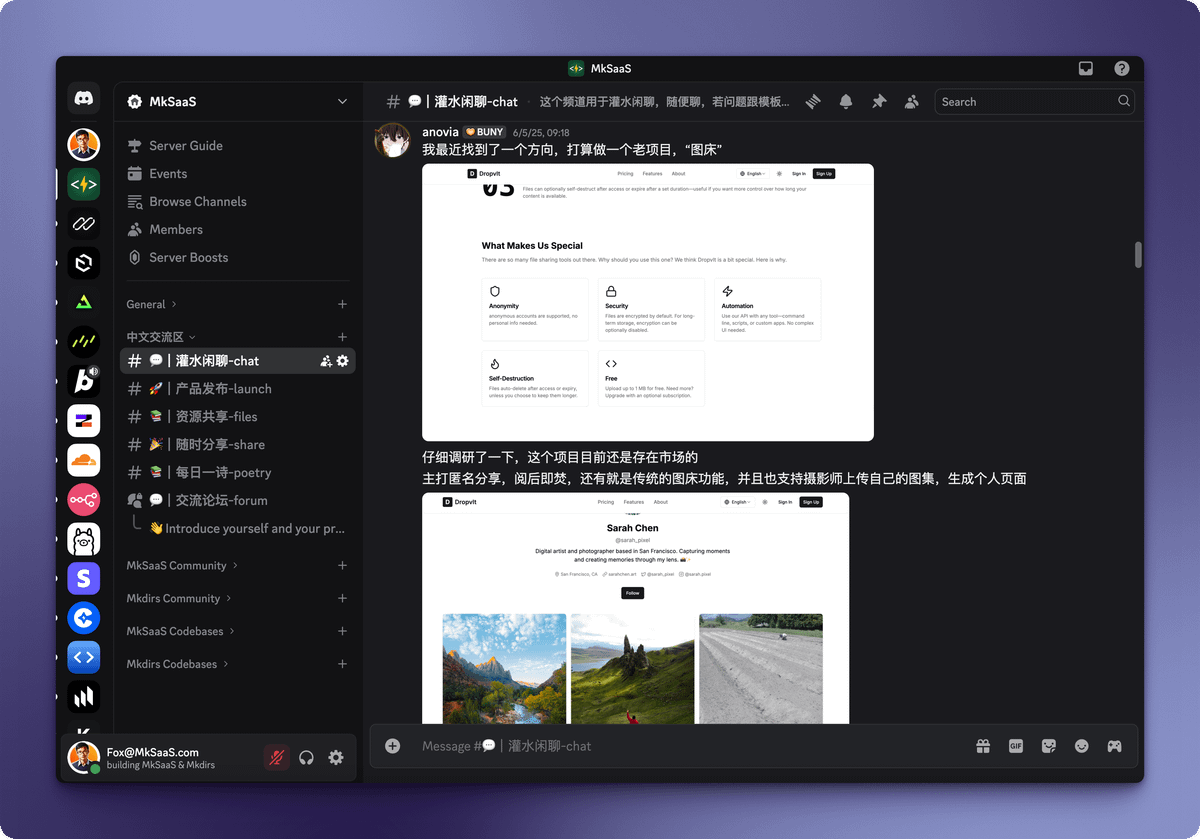Open the white bars server icon
Image resolution: width=1200 pixels, height=839 pixels.
point(84,697)
